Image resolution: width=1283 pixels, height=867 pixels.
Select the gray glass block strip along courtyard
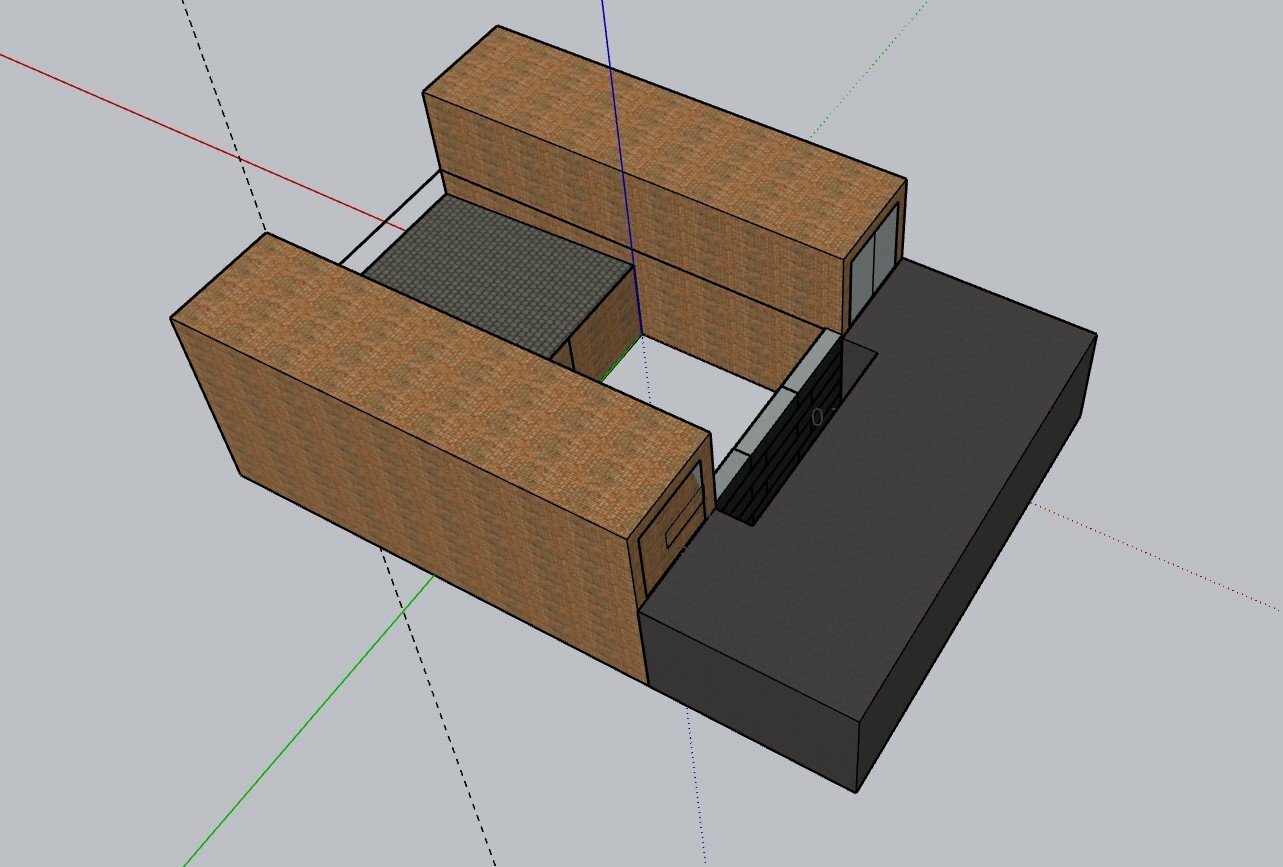[775, 410]
